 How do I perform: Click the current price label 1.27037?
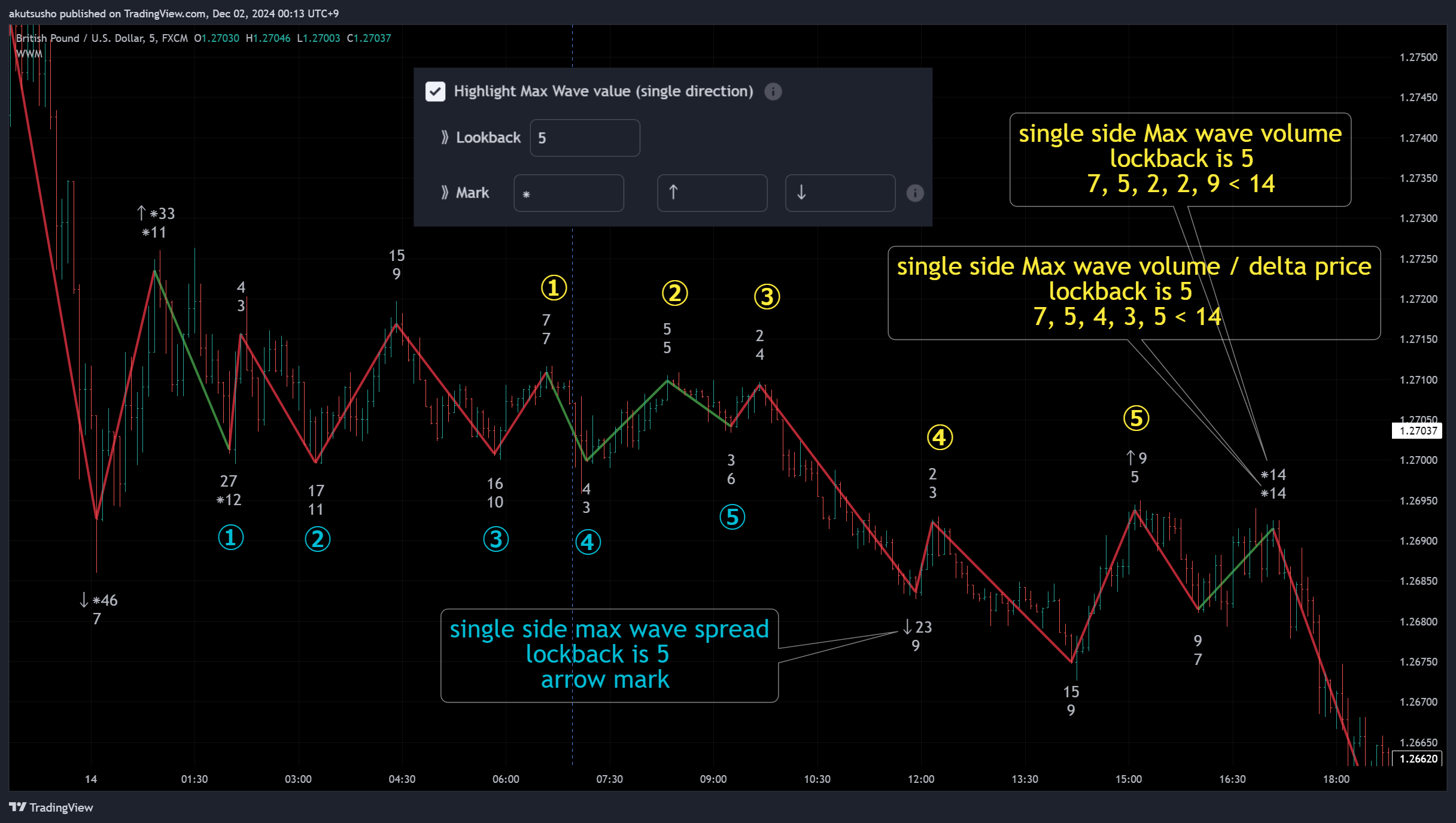tap(1417, 430)
